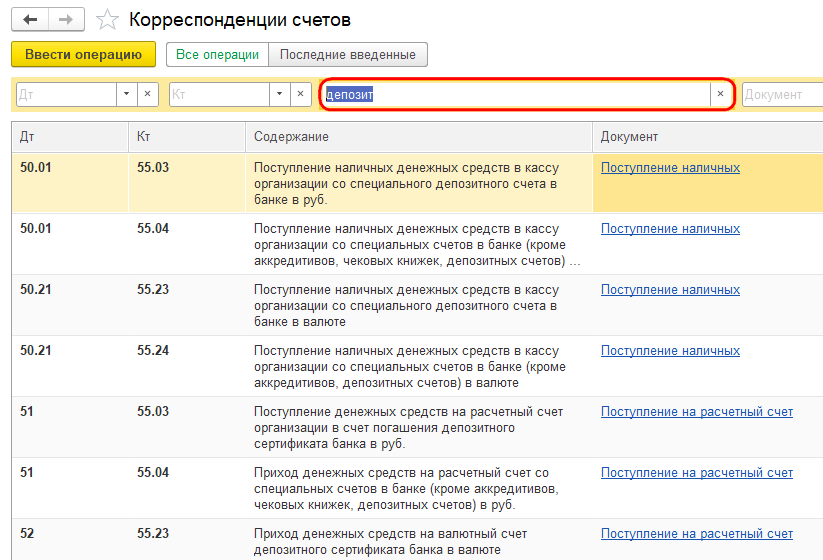The image size is (823, 560).
Task: Add page to favorites with star icon
Action: [107, 20]
